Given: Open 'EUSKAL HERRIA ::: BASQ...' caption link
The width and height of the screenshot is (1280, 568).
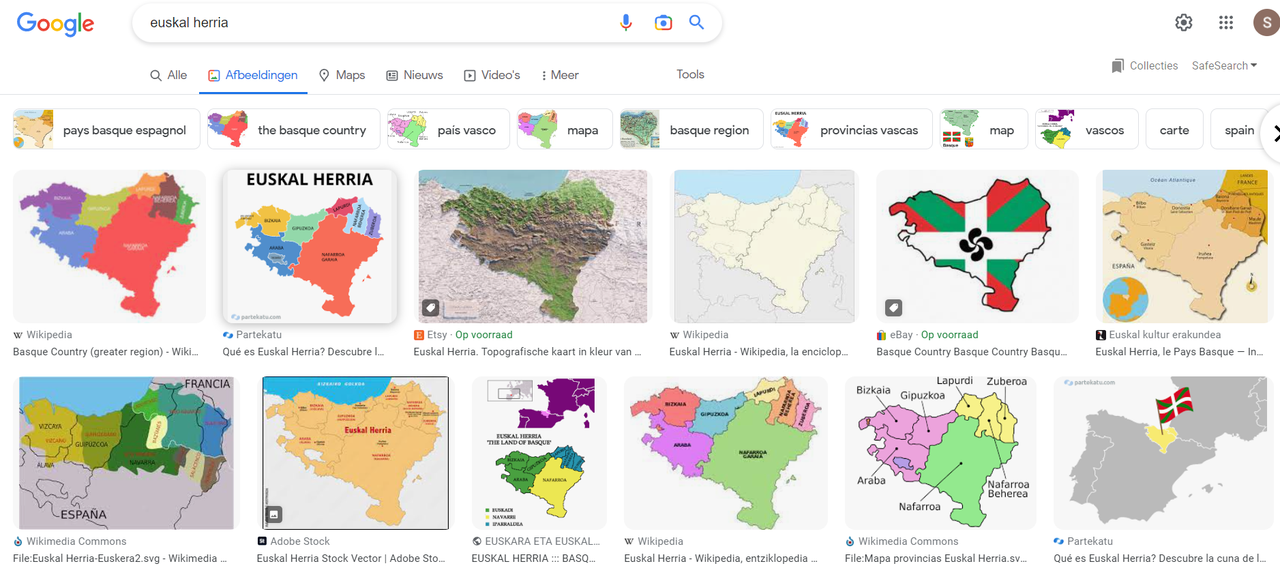Looking at the screenshot, I should tap(536, 558).
